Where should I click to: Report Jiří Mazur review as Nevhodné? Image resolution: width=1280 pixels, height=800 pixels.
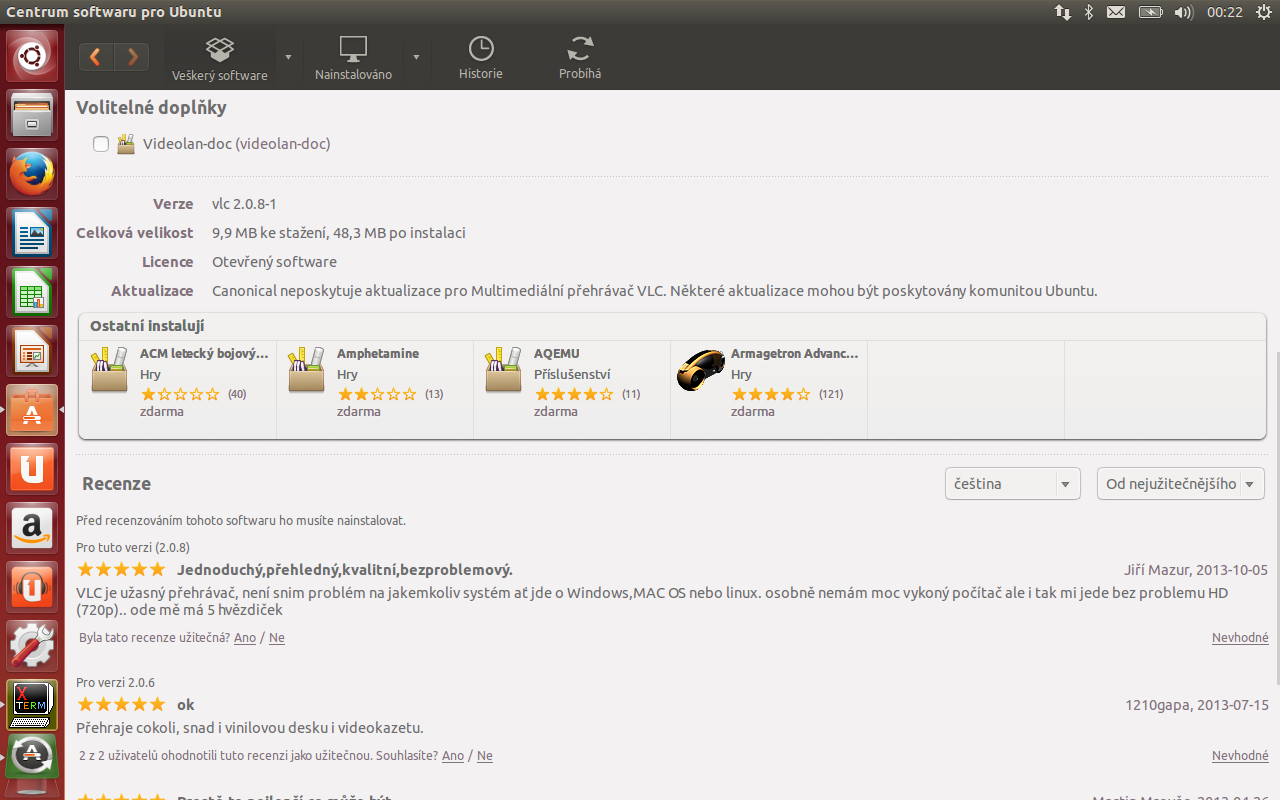(x=1240, y=638)
